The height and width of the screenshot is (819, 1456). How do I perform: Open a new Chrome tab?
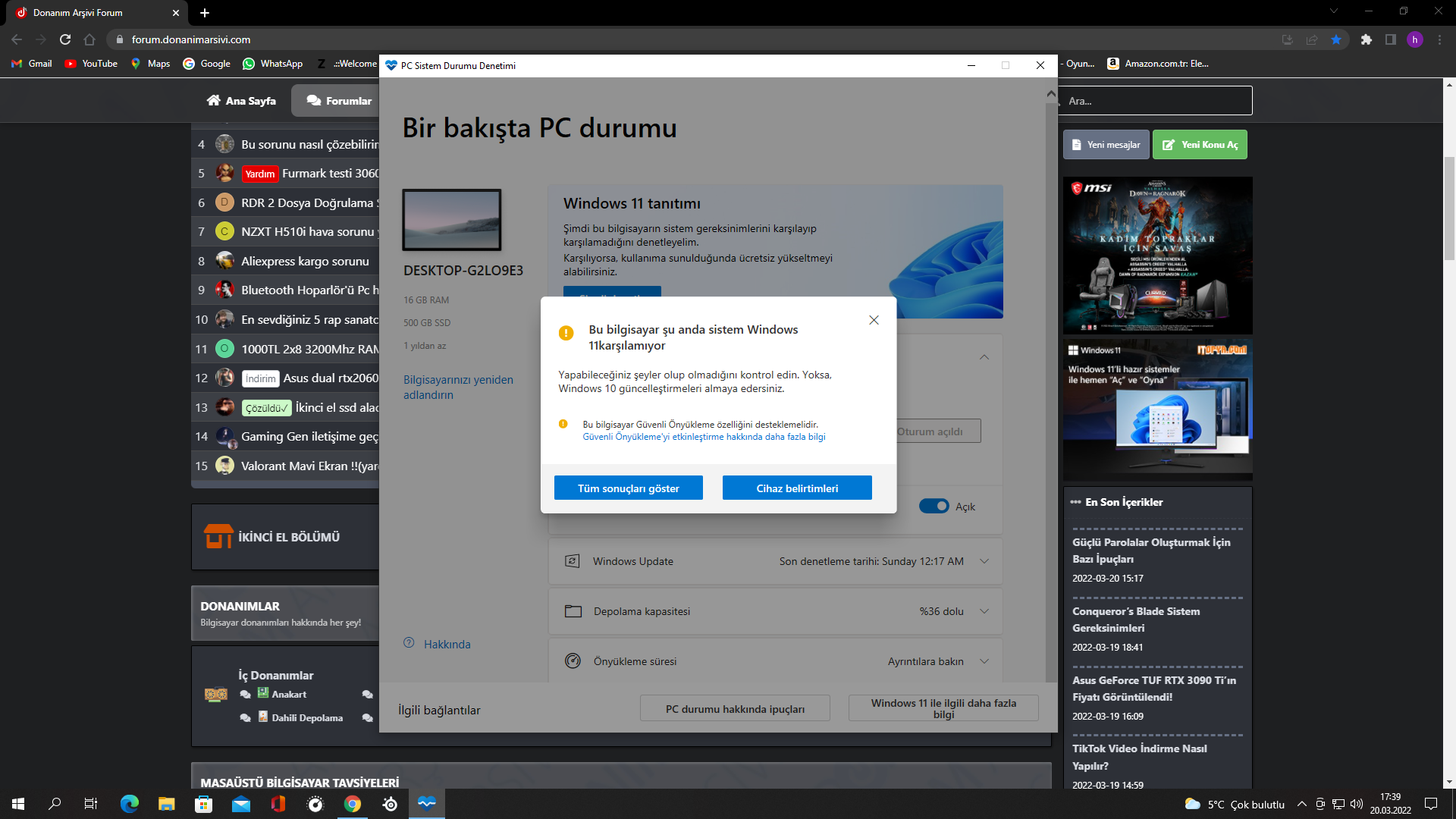[x=205, y=13]
